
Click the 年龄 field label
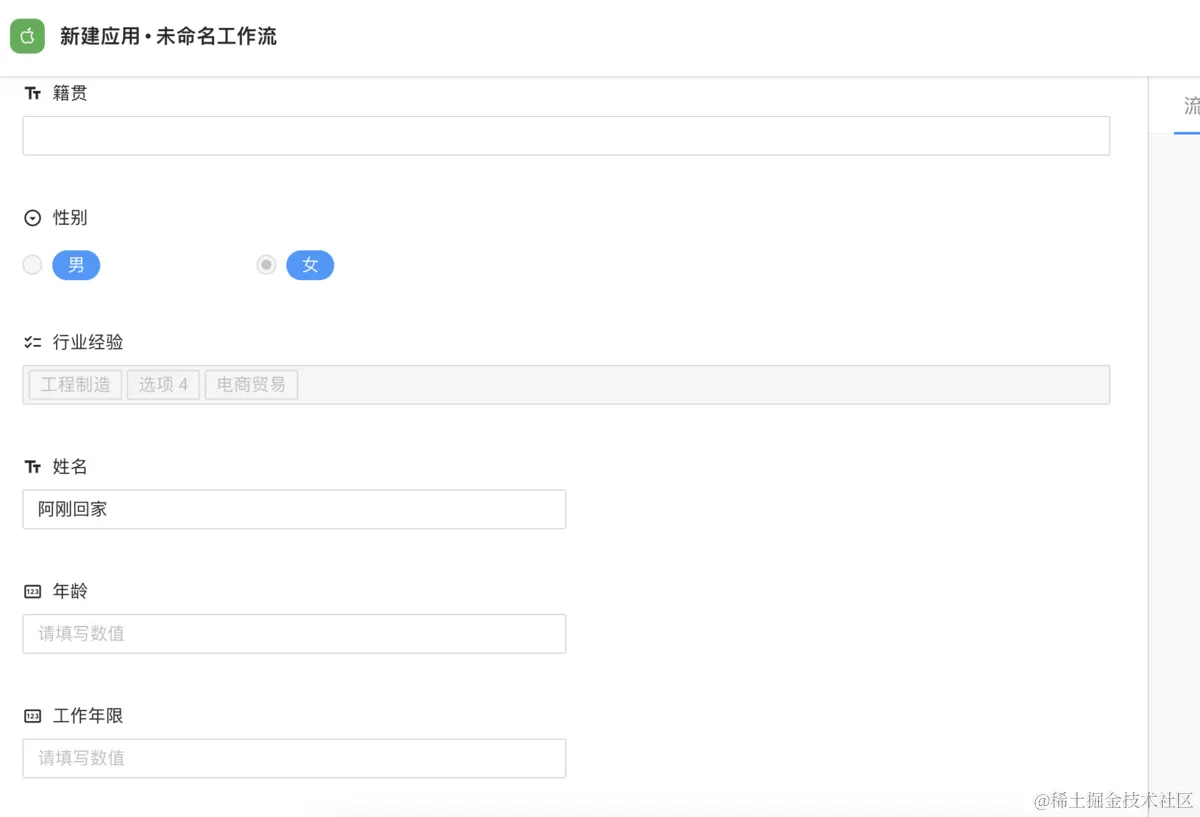[x=70, y=592]
